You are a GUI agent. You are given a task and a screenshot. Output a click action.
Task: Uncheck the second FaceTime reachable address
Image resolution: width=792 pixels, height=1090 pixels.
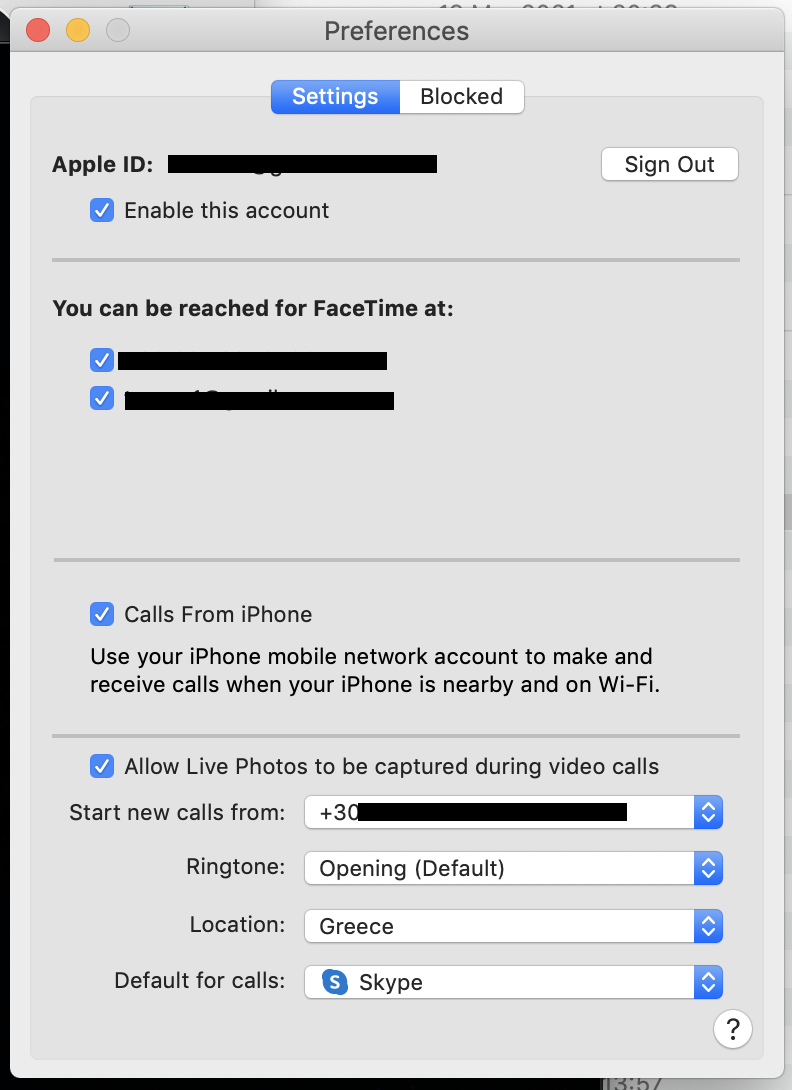pos(102,398)
